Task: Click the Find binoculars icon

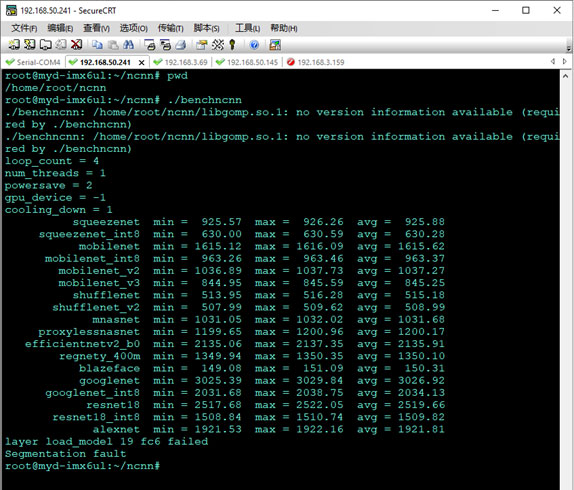Action: click(x=128, y=45)
